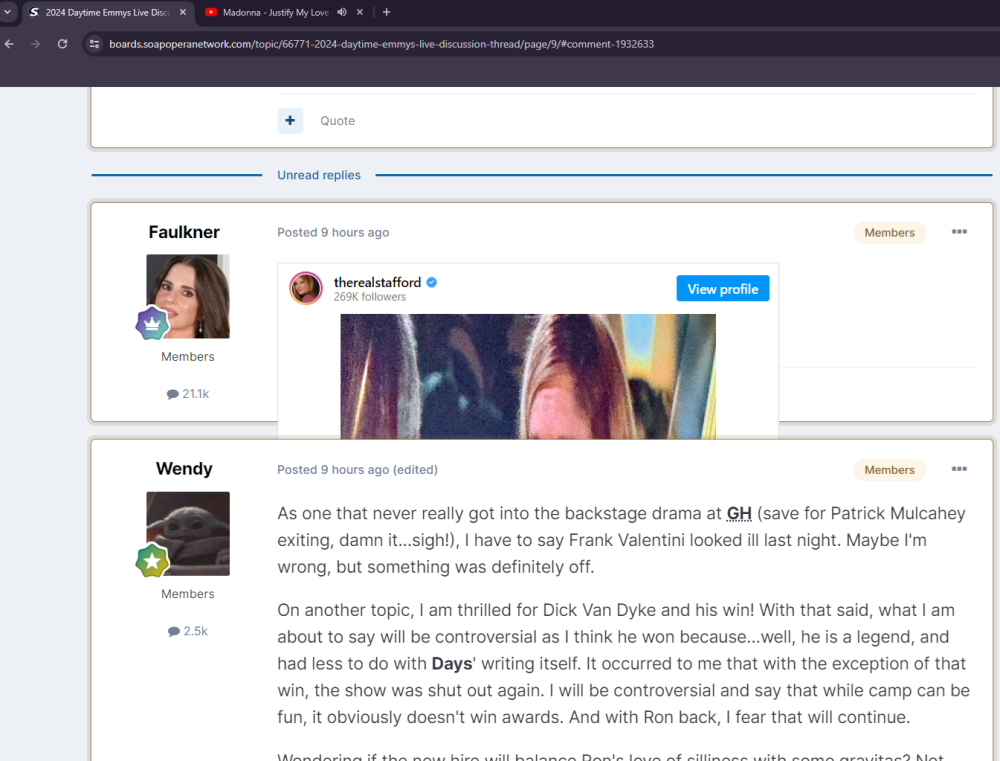This screenshot has width=1000, height=761.
Task: Click the Quote link
Action: click(337, 121)
